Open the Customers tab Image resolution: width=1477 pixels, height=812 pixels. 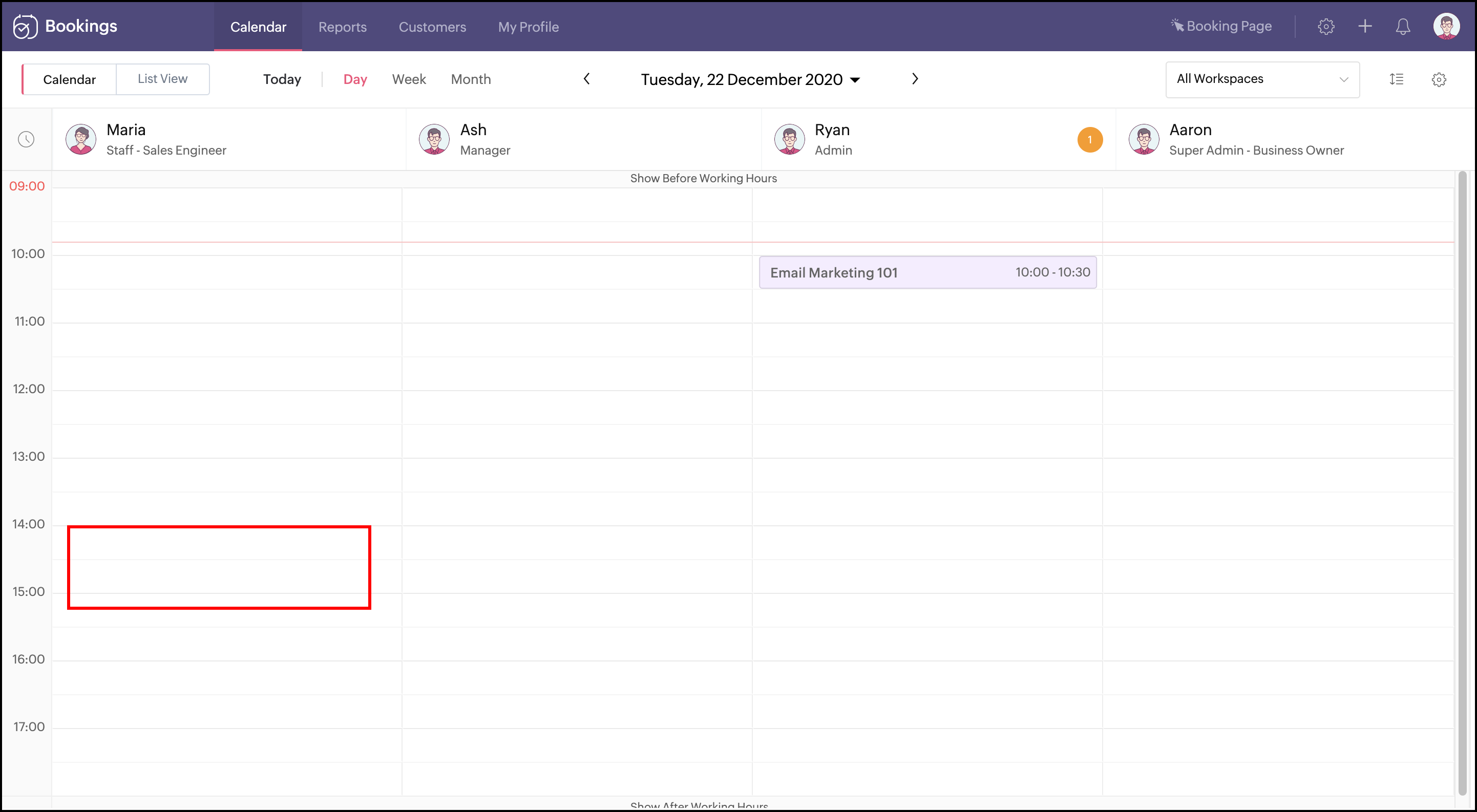432,26
